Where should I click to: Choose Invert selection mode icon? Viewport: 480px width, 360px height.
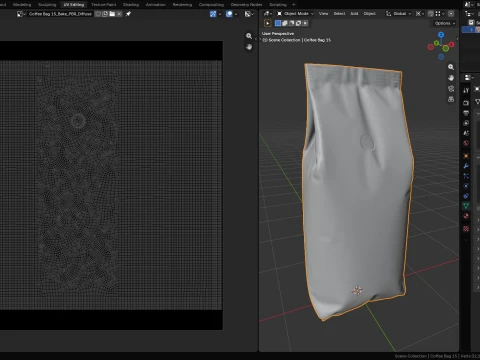pos(298,23)
